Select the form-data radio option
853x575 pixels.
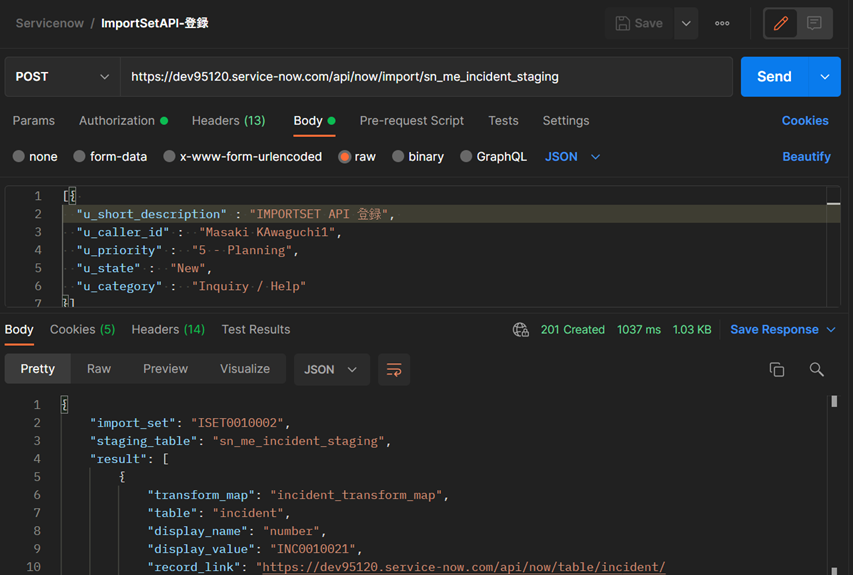(x=80, y=156)
